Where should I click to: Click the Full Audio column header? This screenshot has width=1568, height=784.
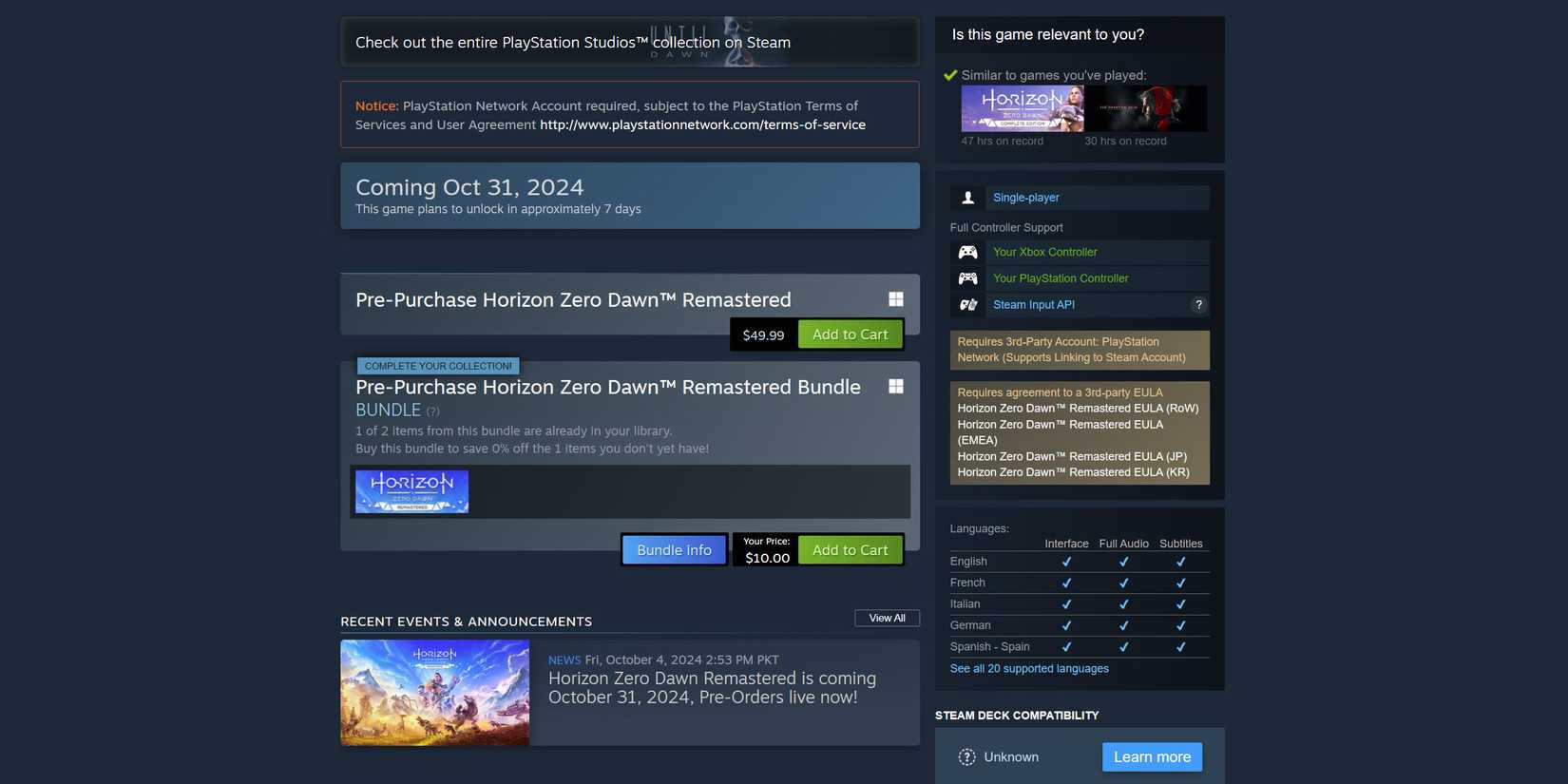[1124, 544]
